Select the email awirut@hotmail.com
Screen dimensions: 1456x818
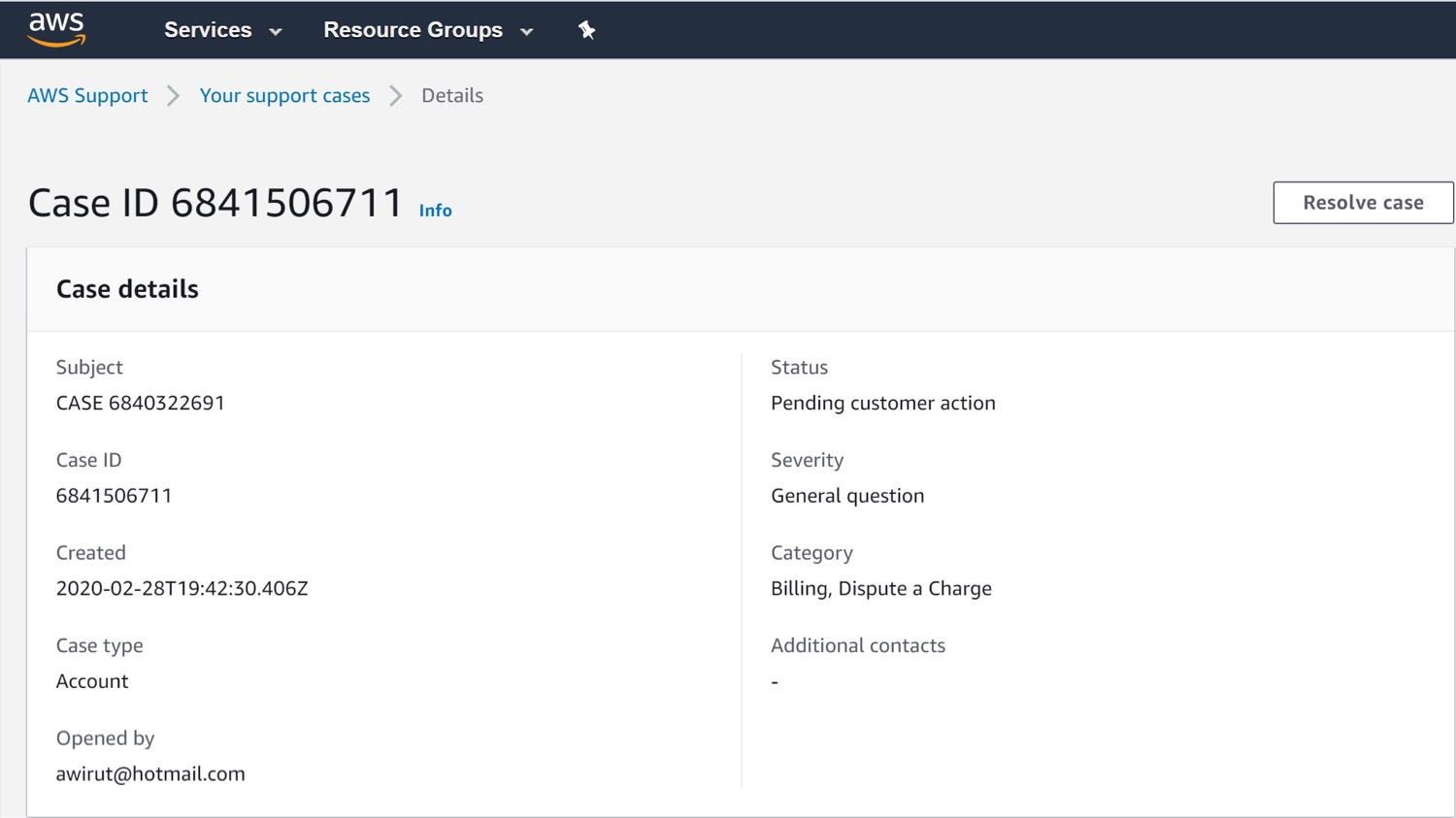point(150,774)
